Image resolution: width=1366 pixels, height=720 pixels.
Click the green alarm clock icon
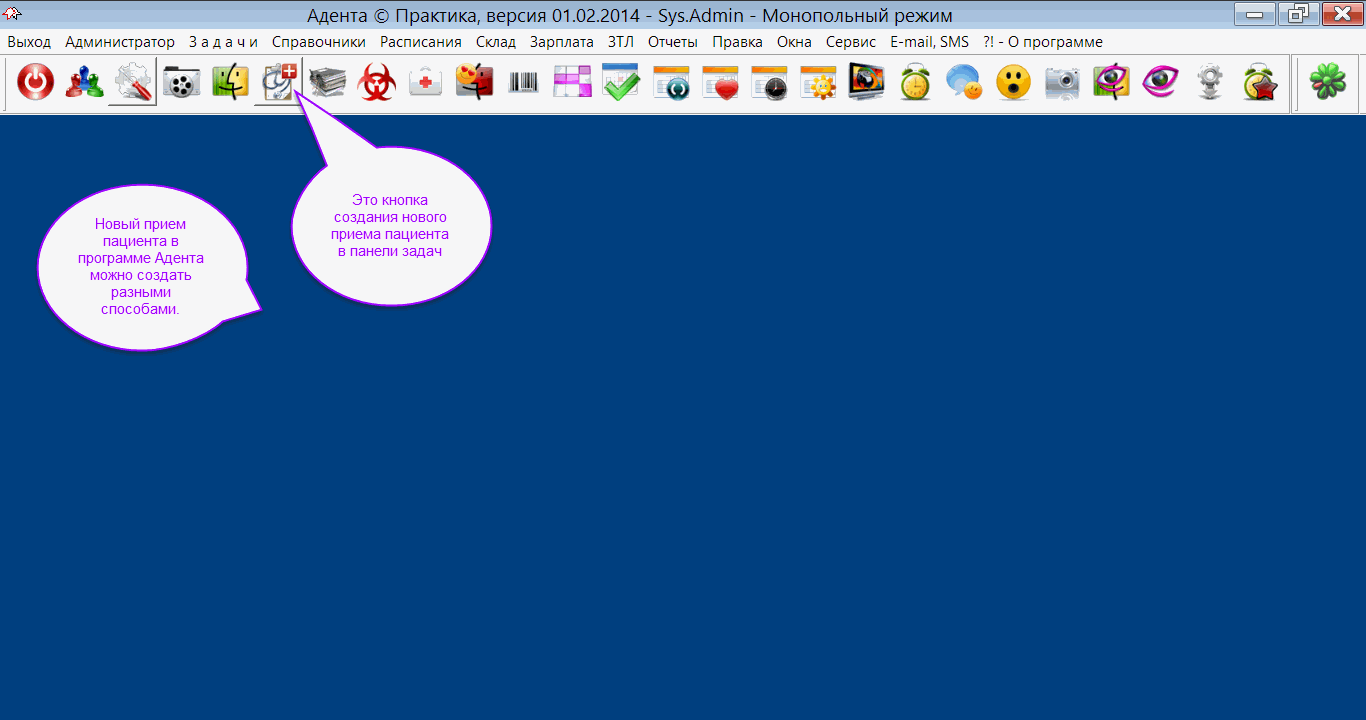point(915,83)
